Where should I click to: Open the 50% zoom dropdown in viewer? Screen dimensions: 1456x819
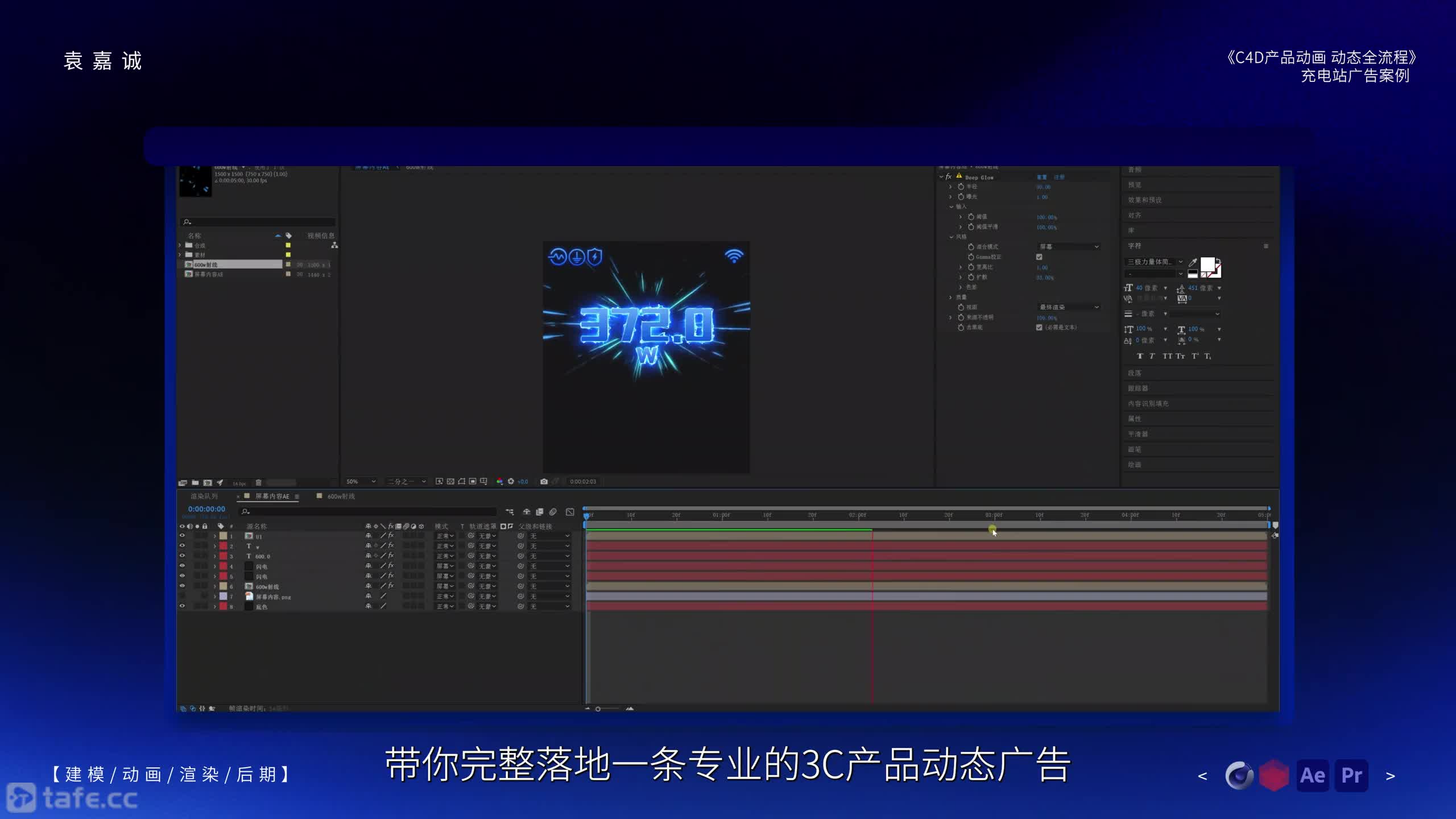361,482
